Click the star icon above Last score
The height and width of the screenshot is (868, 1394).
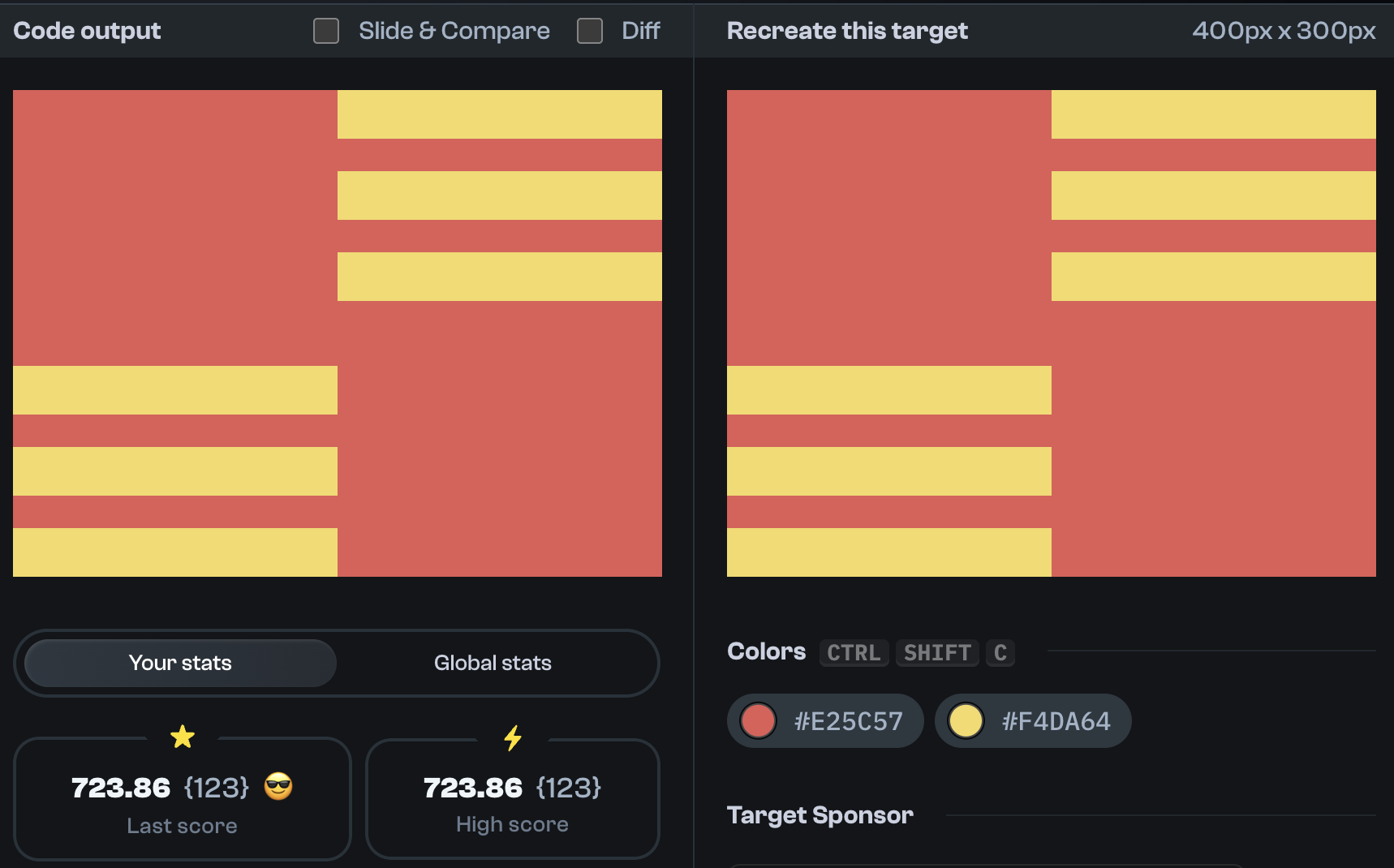tap(183, 737)
